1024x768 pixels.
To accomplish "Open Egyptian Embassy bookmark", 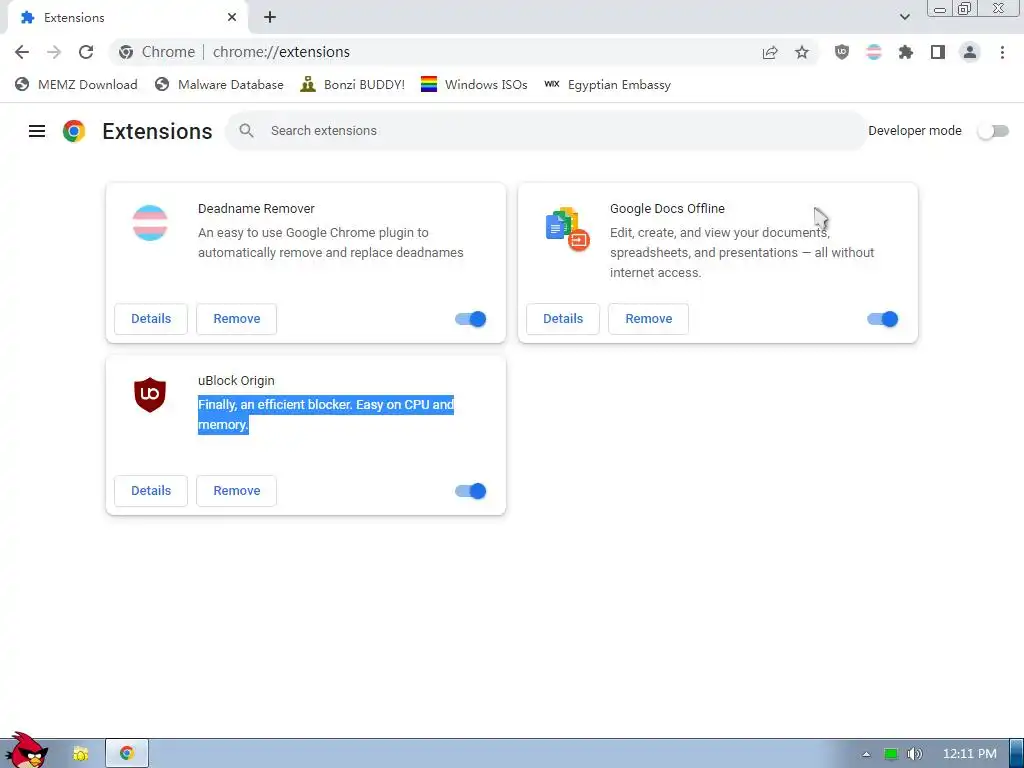I will click(607, 85).
